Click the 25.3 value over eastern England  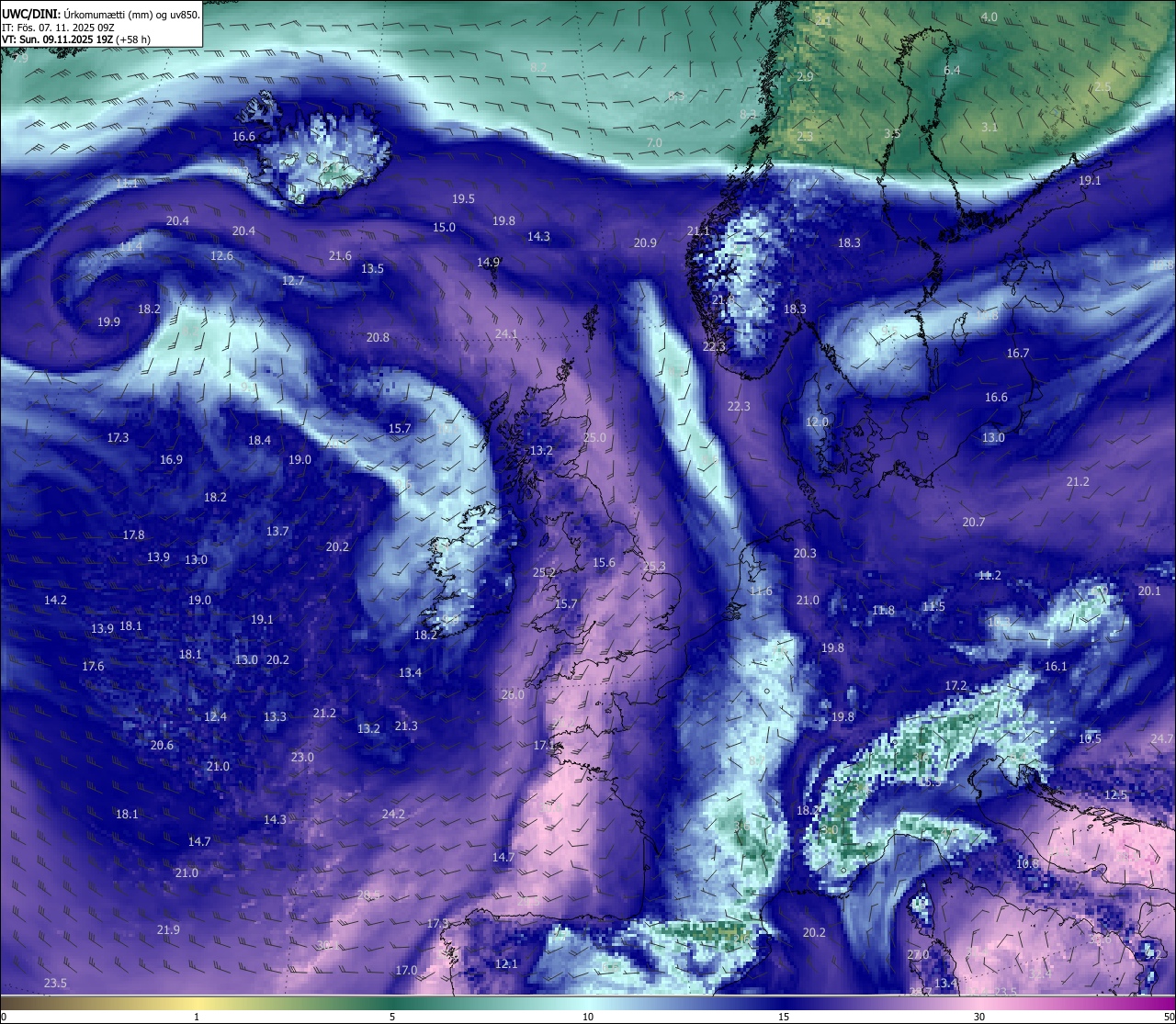pyautogui.click(x=654, y=566)
